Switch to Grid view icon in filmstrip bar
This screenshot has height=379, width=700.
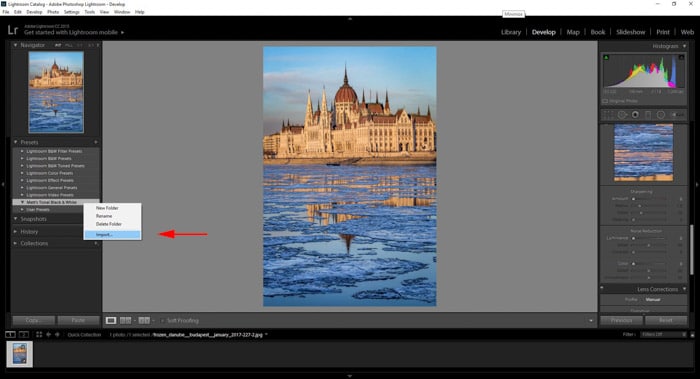[x=39, y=334]
